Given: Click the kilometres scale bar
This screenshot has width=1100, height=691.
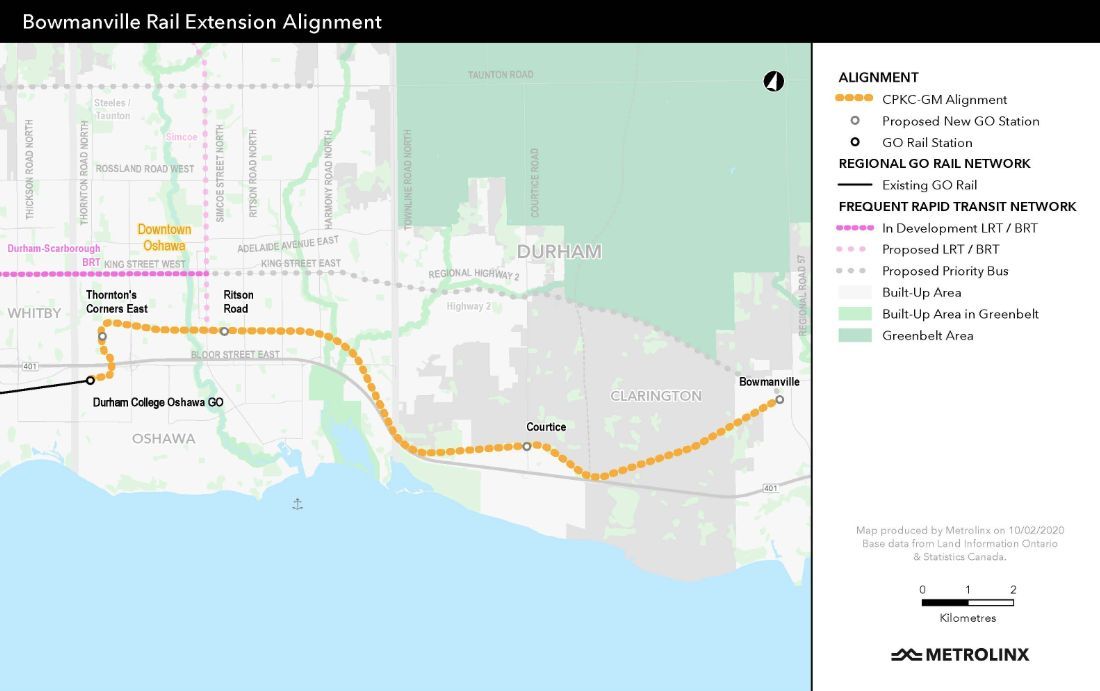Looking at the screenshot, I should click(967, 603).
